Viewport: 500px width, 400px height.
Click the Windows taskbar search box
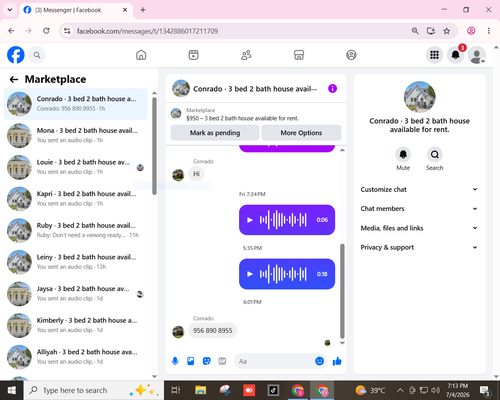point(94,390)
